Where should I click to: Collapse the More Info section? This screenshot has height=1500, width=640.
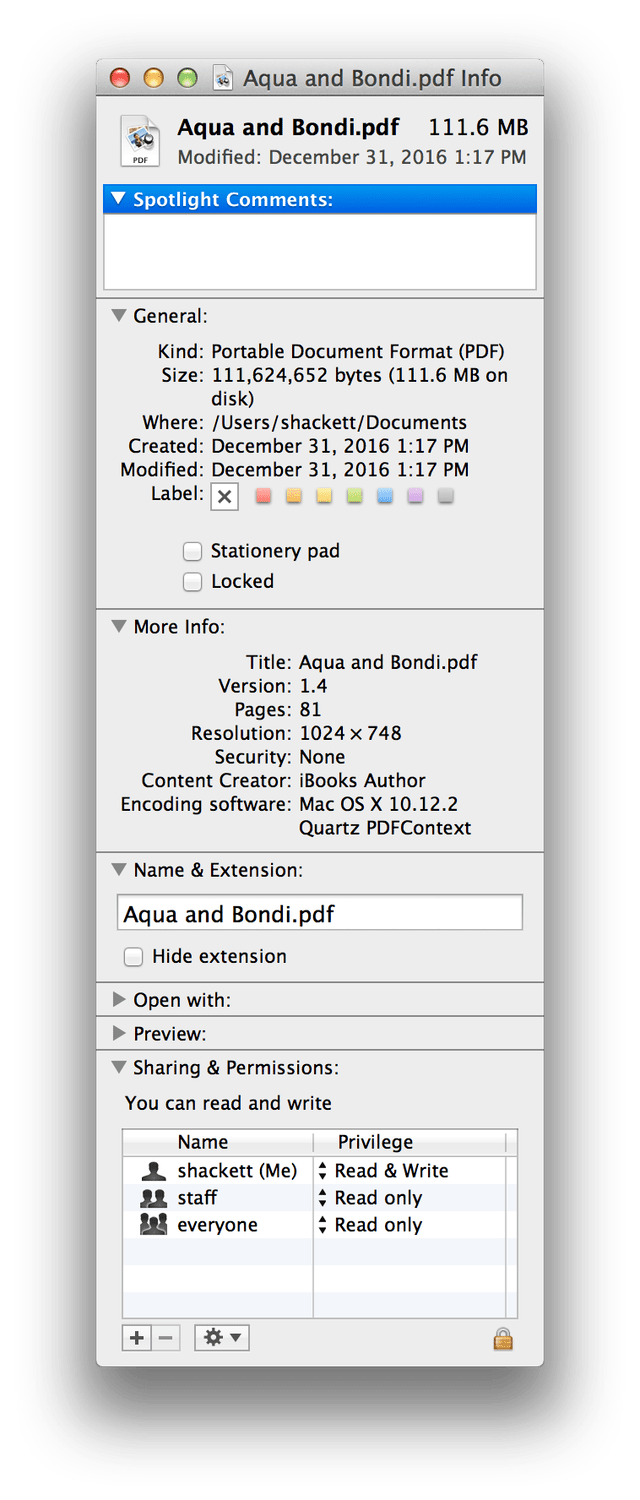(119, 627)
